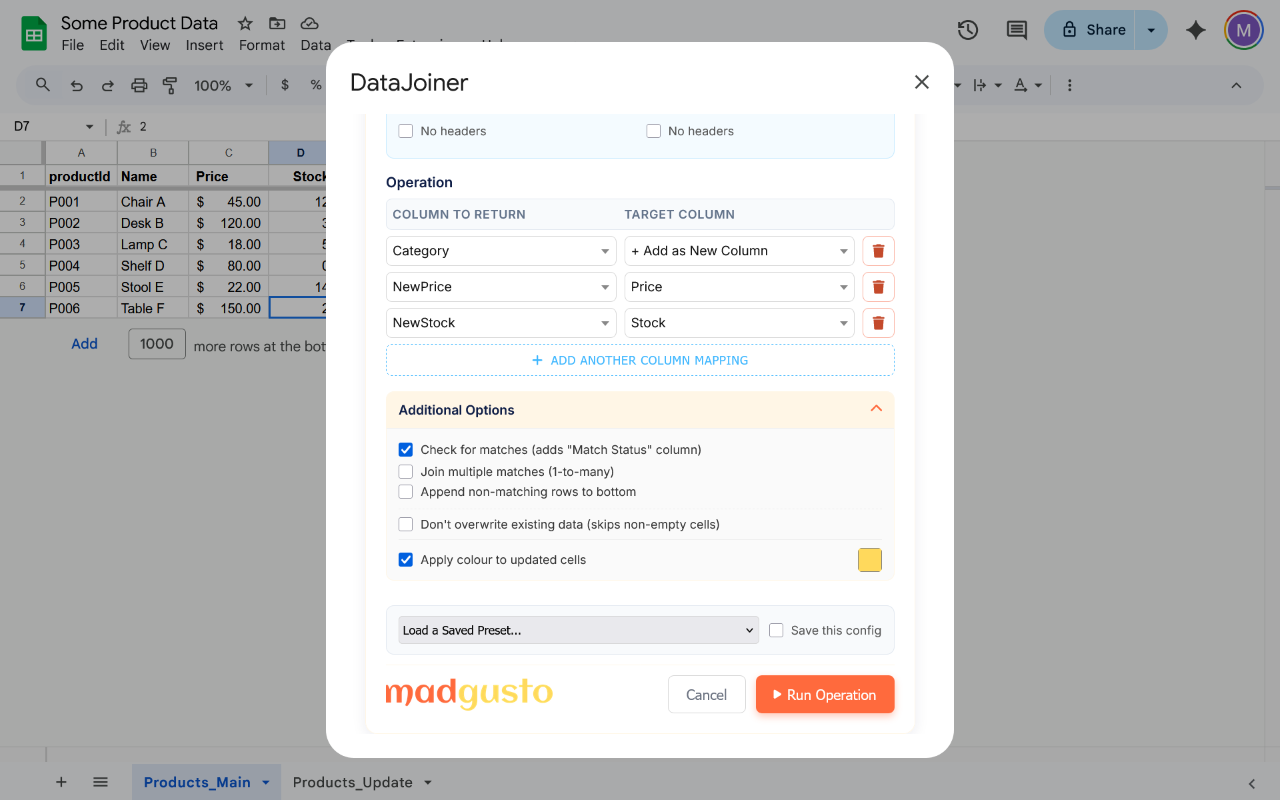Screen dimensions: 1280x800
Task: Open version history clock icon
Action: pos(967,30)
